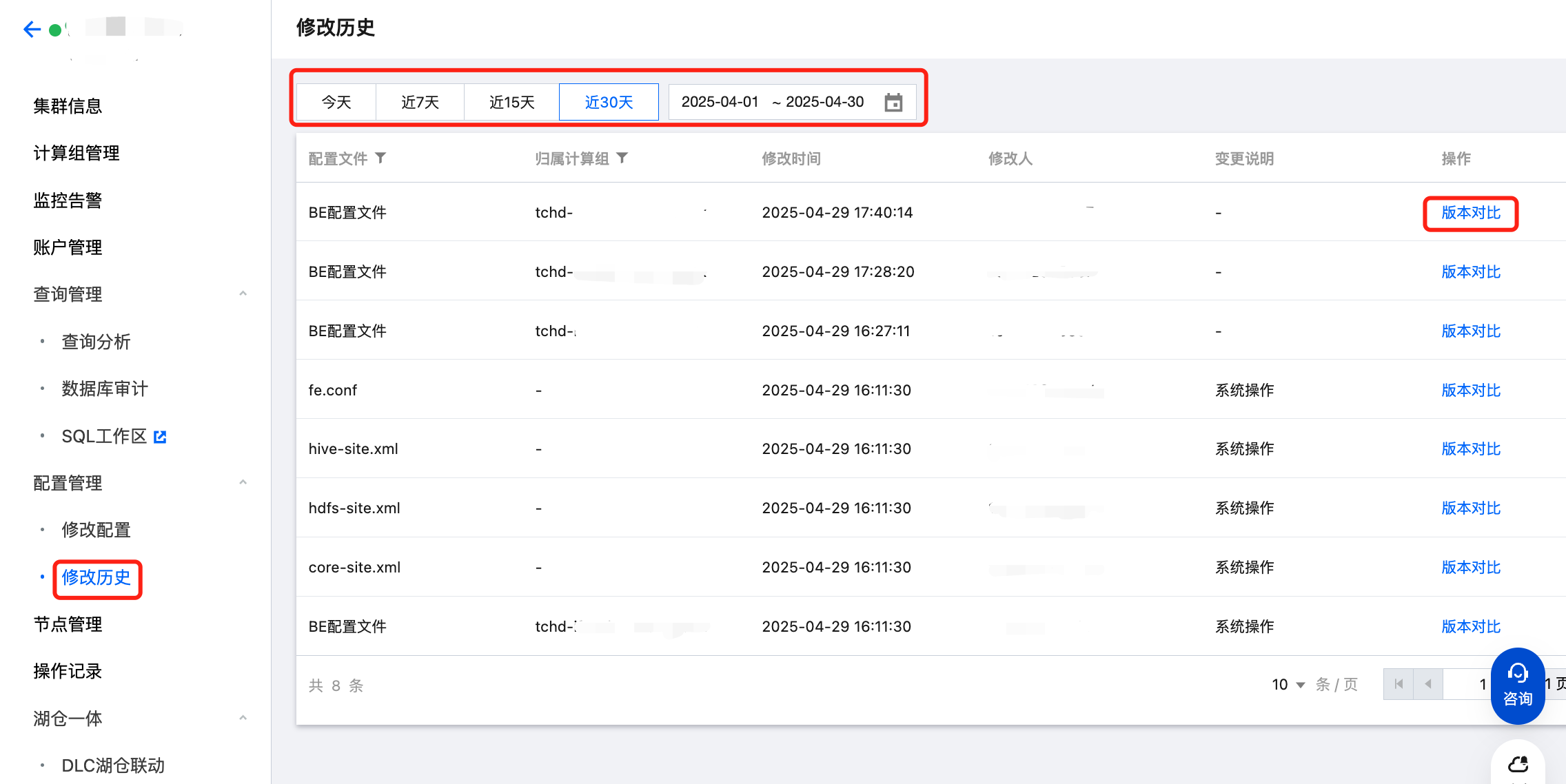
Task: Select the 近7天 time range
Action: point(420,103)
